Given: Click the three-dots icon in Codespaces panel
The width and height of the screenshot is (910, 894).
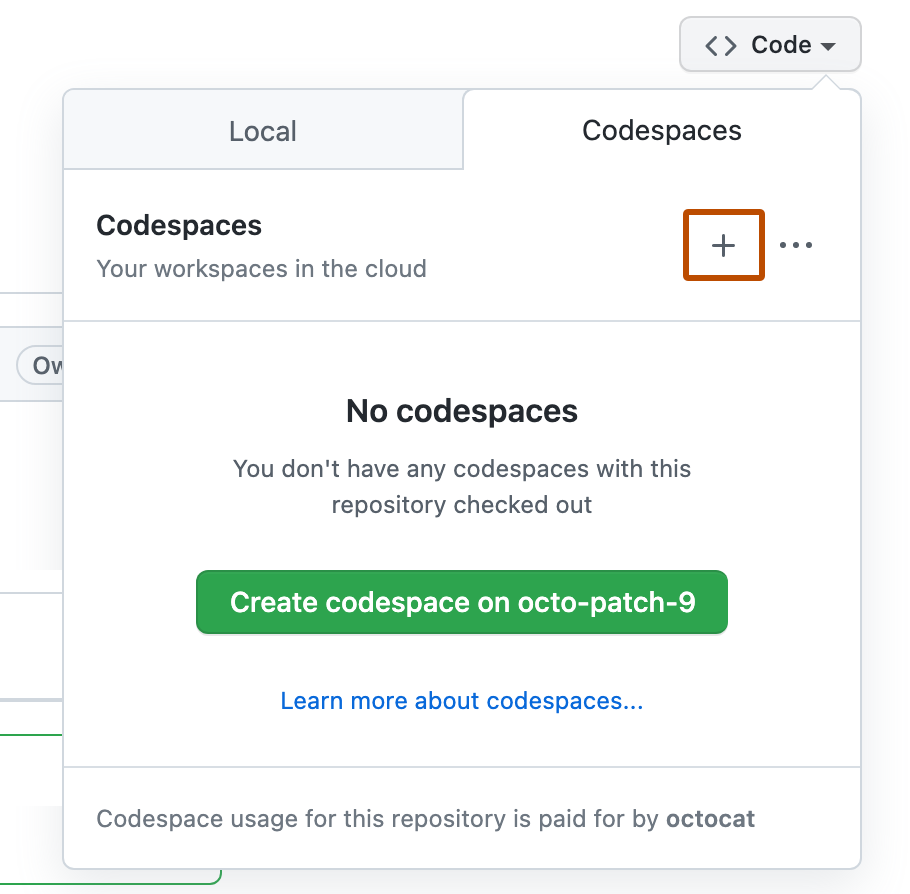Looking at the screenshot, I should click(x=796, y=245).
